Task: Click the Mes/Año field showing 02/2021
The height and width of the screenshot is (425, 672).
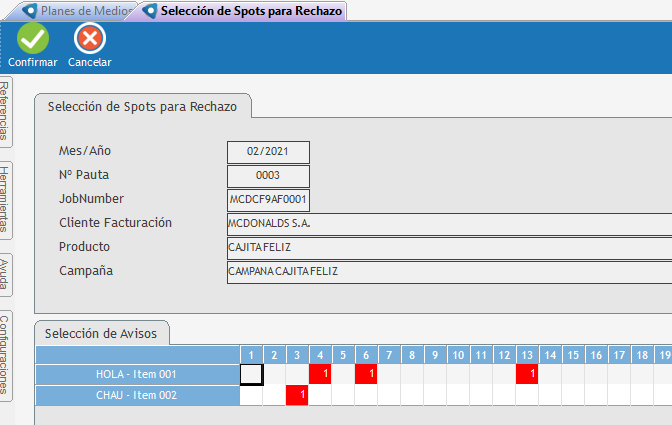Action: pos(268,152)
